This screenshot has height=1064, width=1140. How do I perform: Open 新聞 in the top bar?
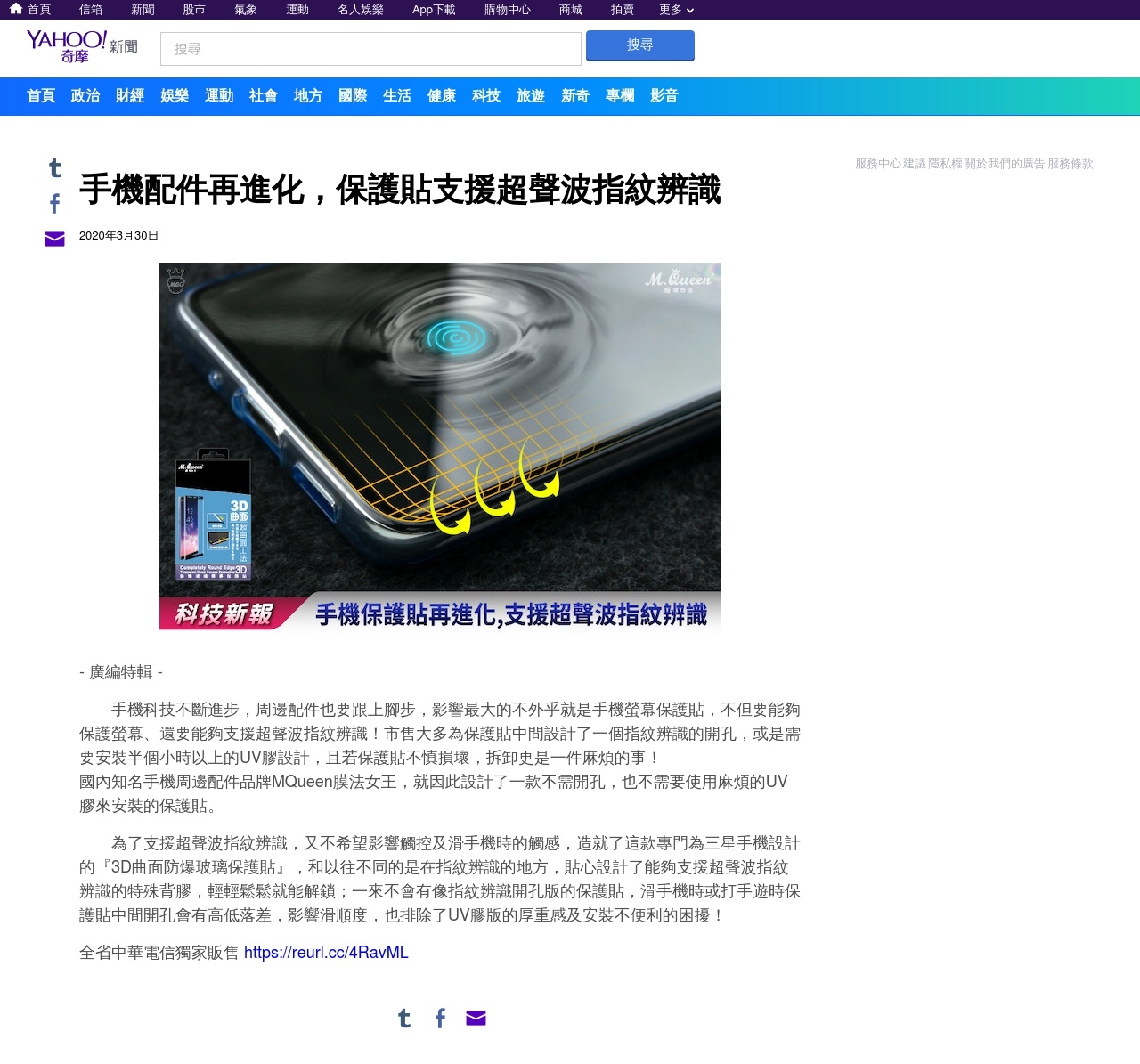click(x=142, y=10)
